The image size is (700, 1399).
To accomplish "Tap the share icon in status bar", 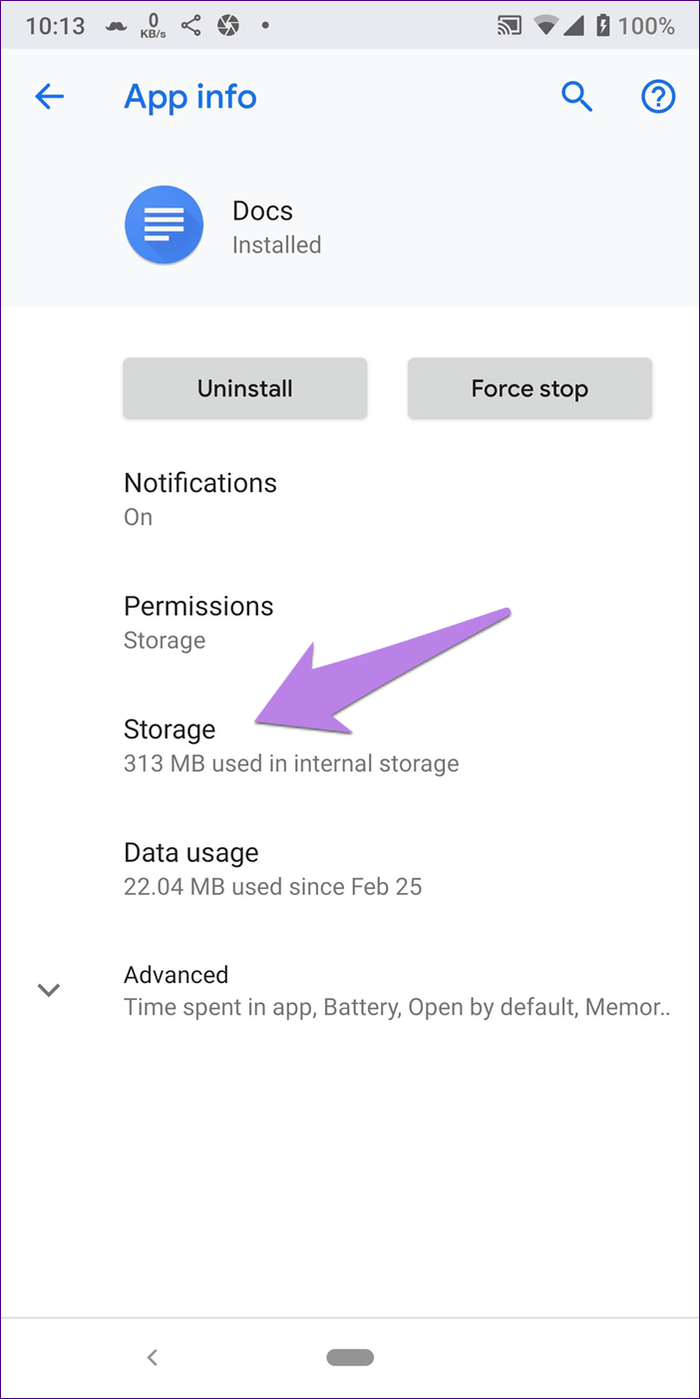I will point(190,25).
